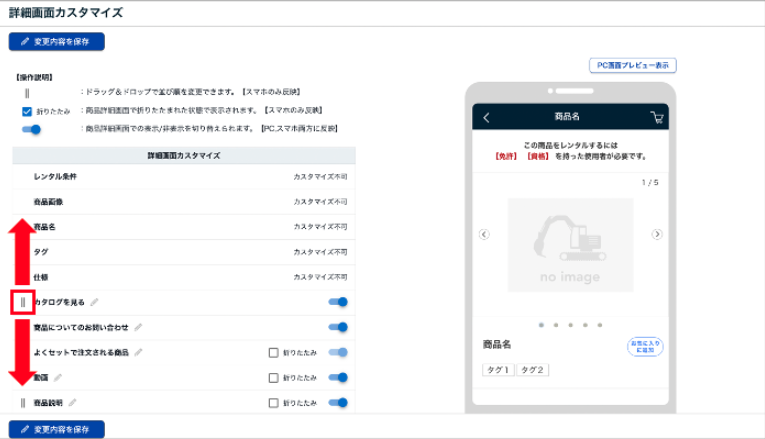Check the 折りたたみ checkbox for 動画

pyautogui.click(x=273, y=378)
